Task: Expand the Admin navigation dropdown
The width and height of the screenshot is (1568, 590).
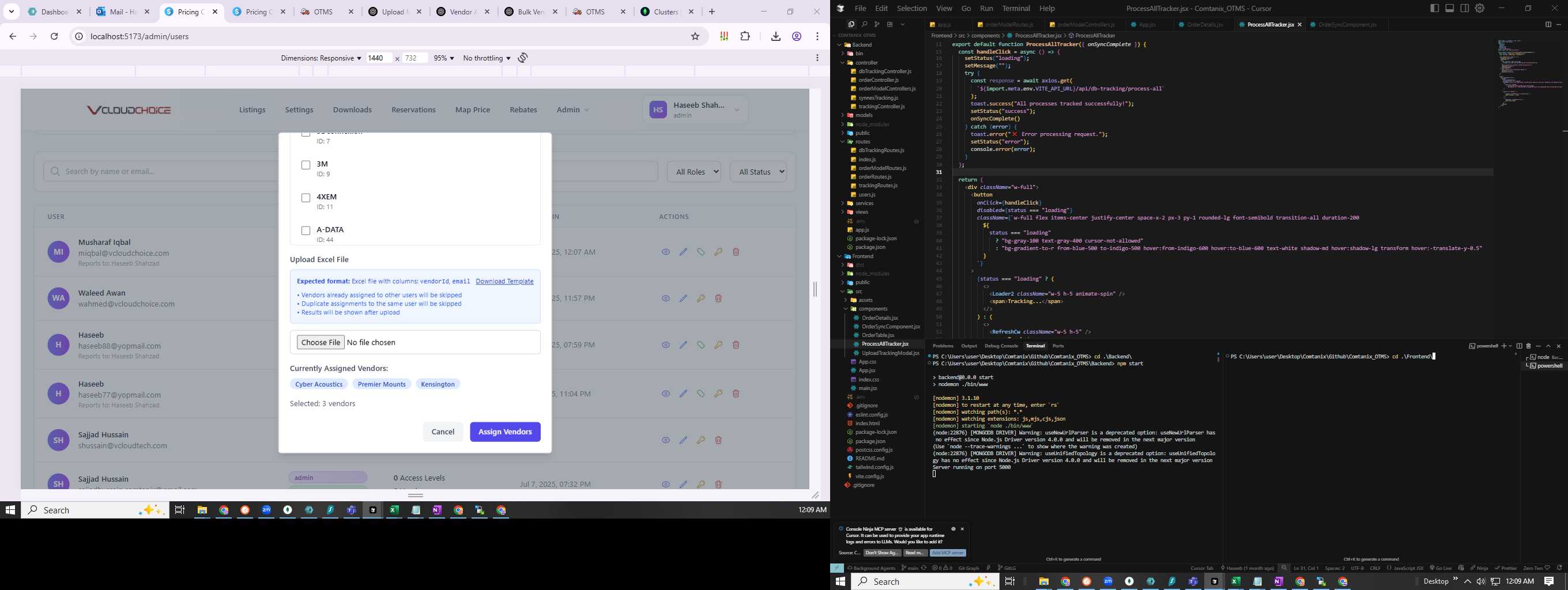Action: 572,110
